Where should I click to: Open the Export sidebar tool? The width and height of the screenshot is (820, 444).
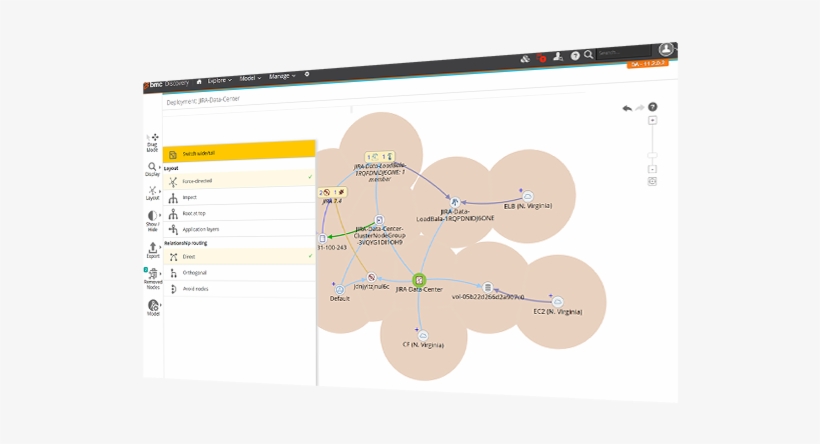[x=153, y=250]
